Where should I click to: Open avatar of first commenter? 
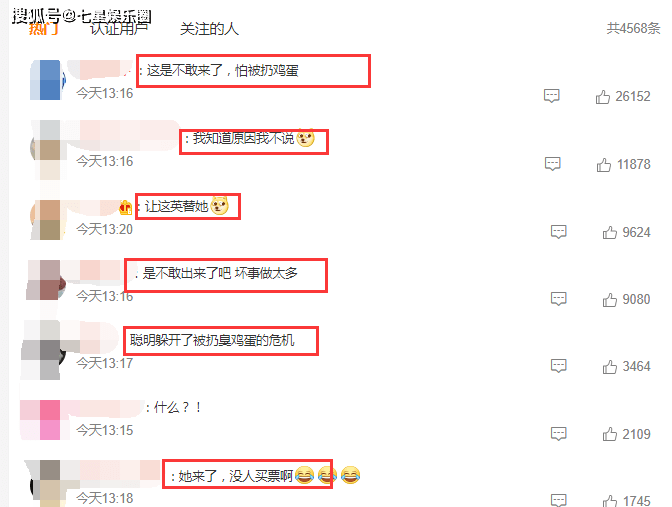point(47,80)
